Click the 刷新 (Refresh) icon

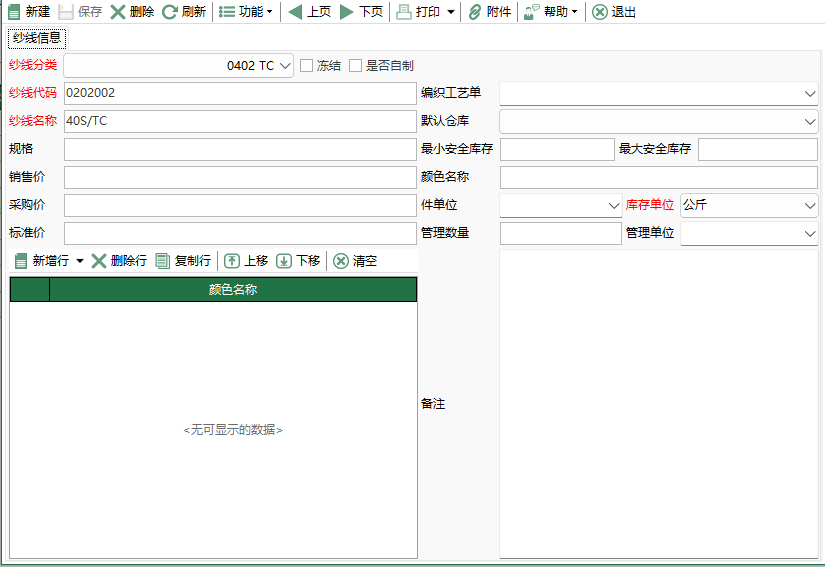[170, 12]
